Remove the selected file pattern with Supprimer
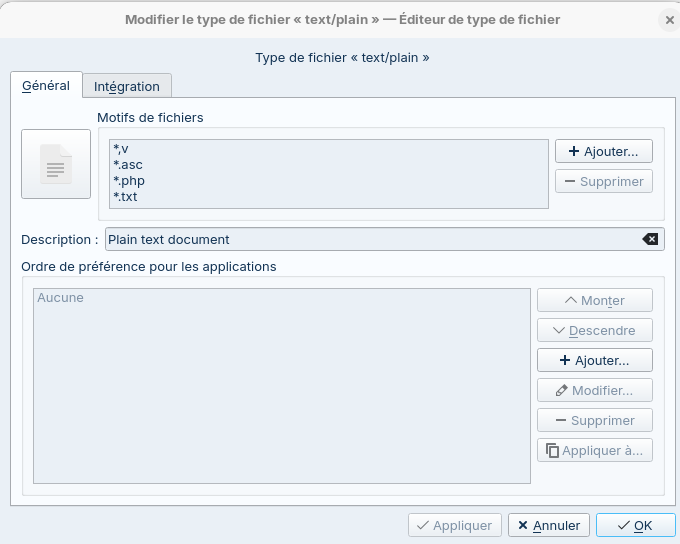The image size is (680, 544). 604,181
